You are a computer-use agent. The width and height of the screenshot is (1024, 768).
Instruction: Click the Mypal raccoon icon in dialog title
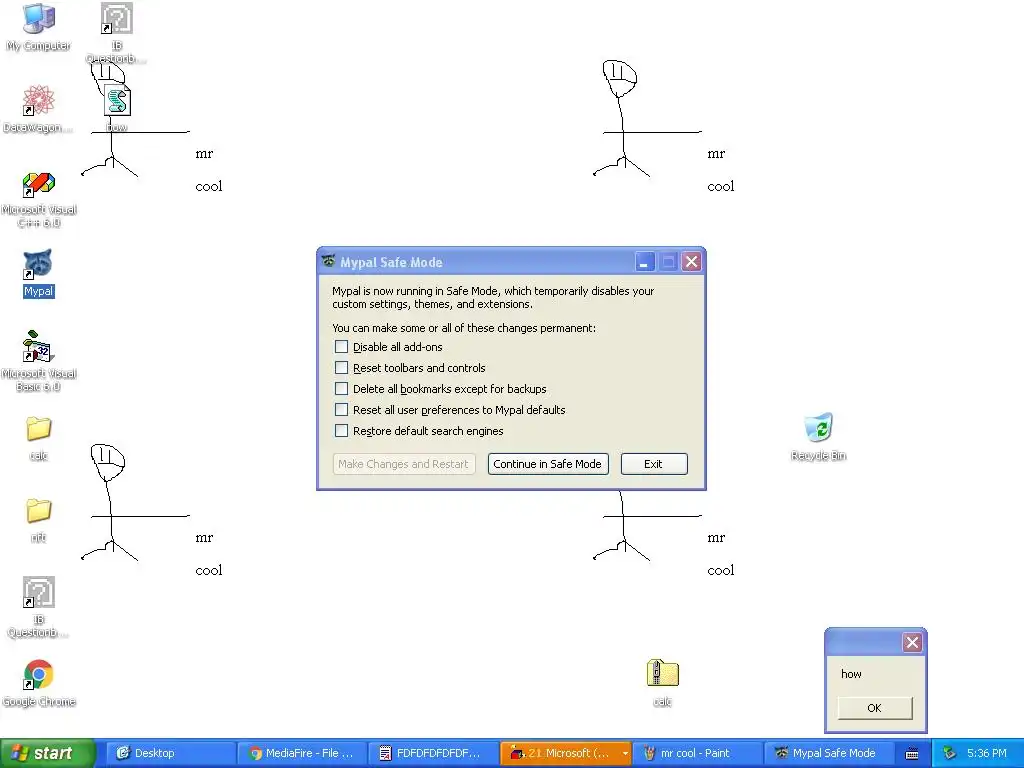click(x=328, y=261)
